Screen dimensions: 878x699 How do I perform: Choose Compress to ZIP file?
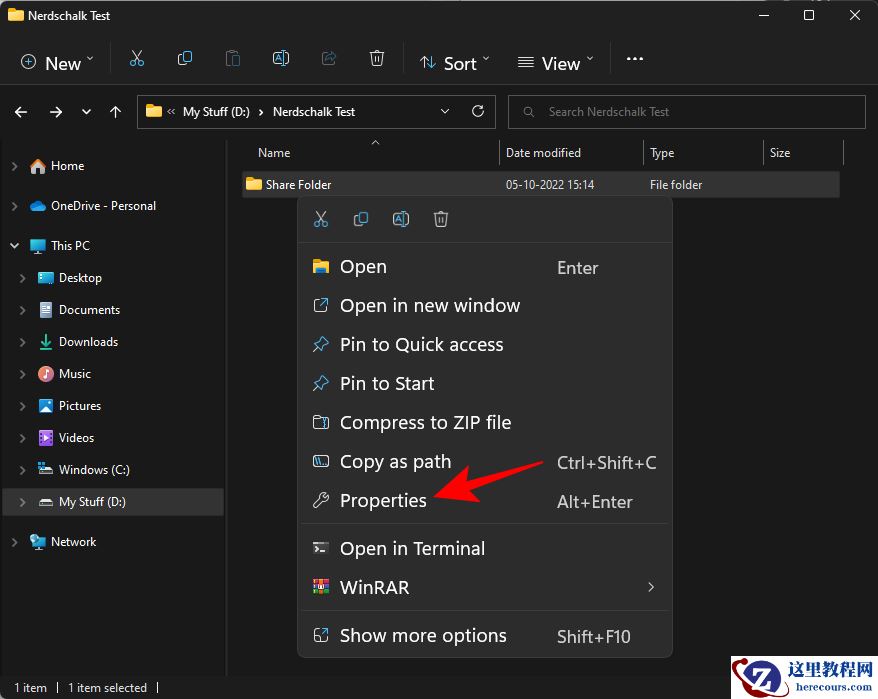[485, 422]
